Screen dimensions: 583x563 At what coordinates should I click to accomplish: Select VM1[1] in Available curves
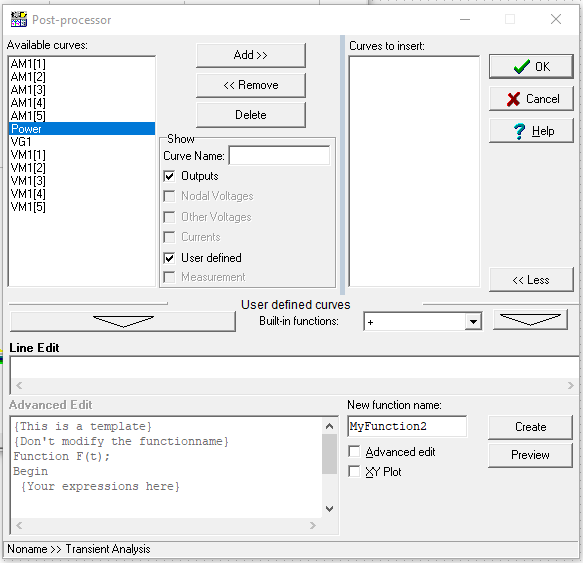point(81,155)
